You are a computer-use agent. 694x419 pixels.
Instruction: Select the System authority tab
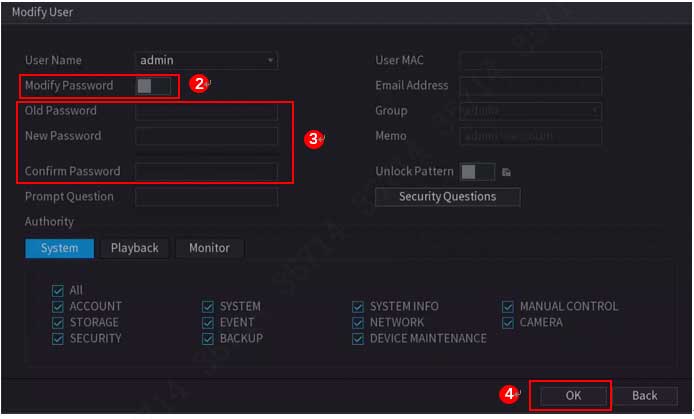click(x=59, y=248)
